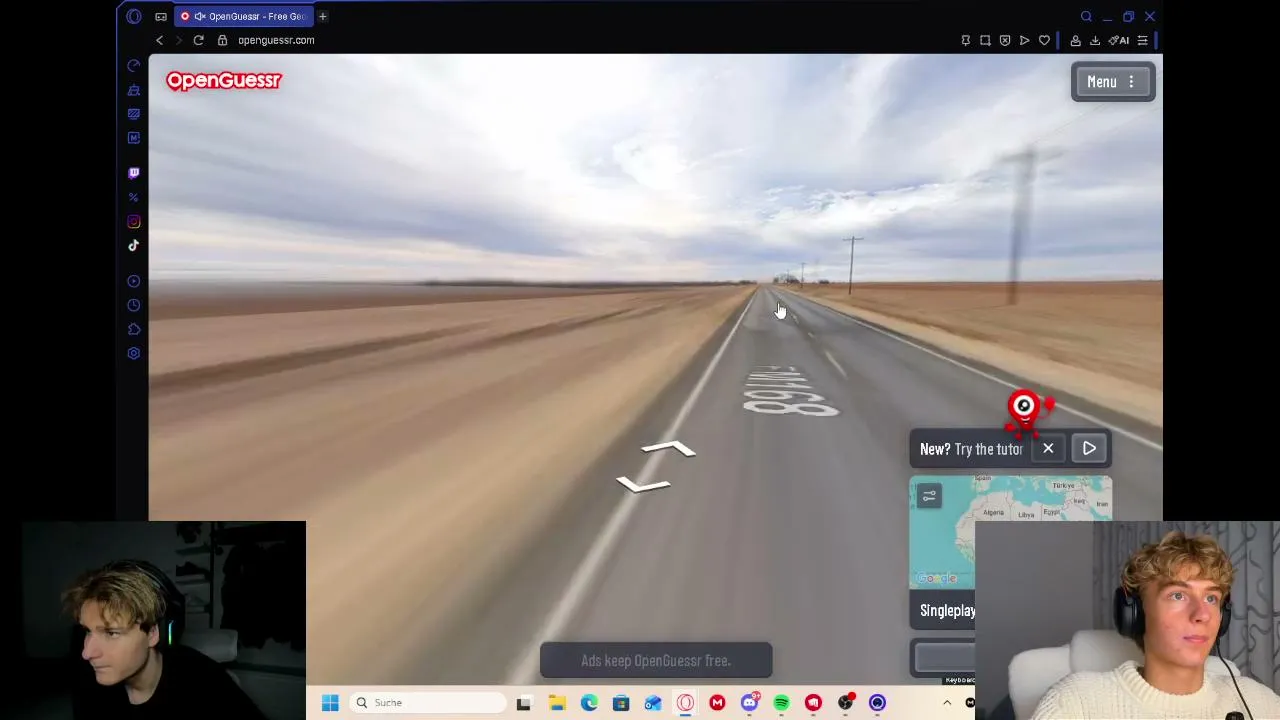1280x720 pixels.
Task: Play the tutorial video
Action: pyautogui.click(x=1089, y=448)
